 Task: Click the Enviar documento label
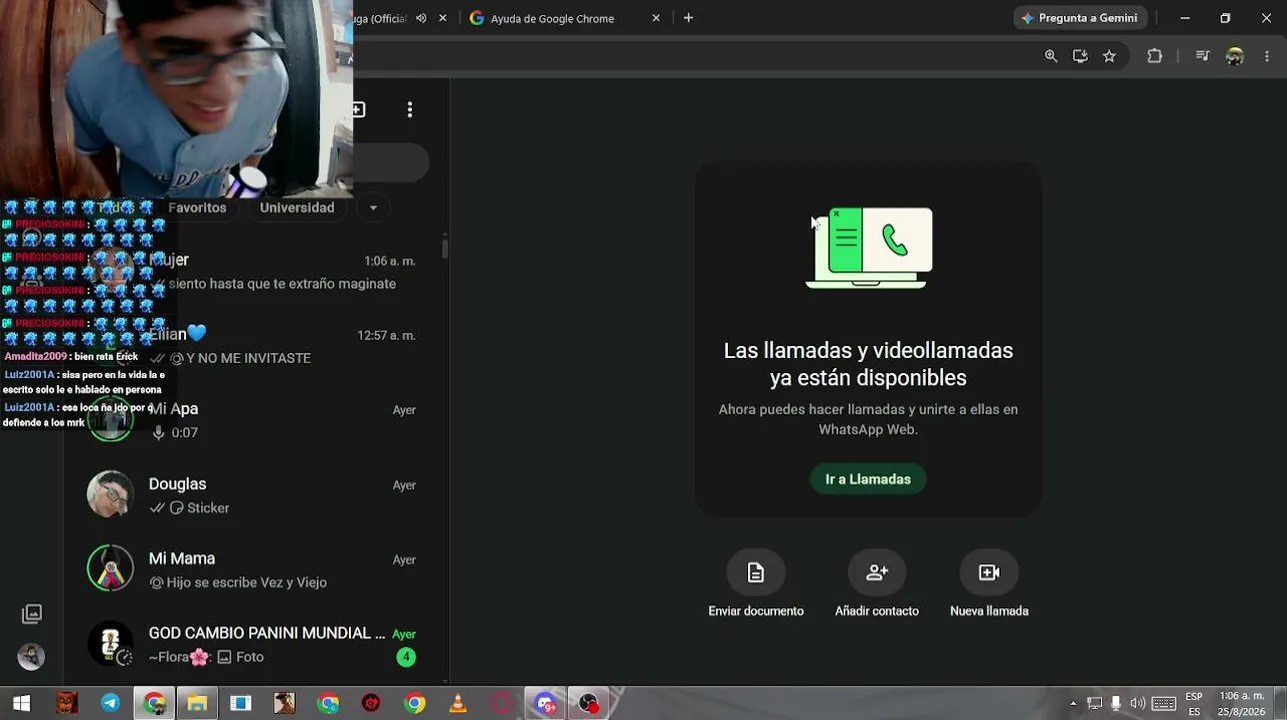click(756, 611)
